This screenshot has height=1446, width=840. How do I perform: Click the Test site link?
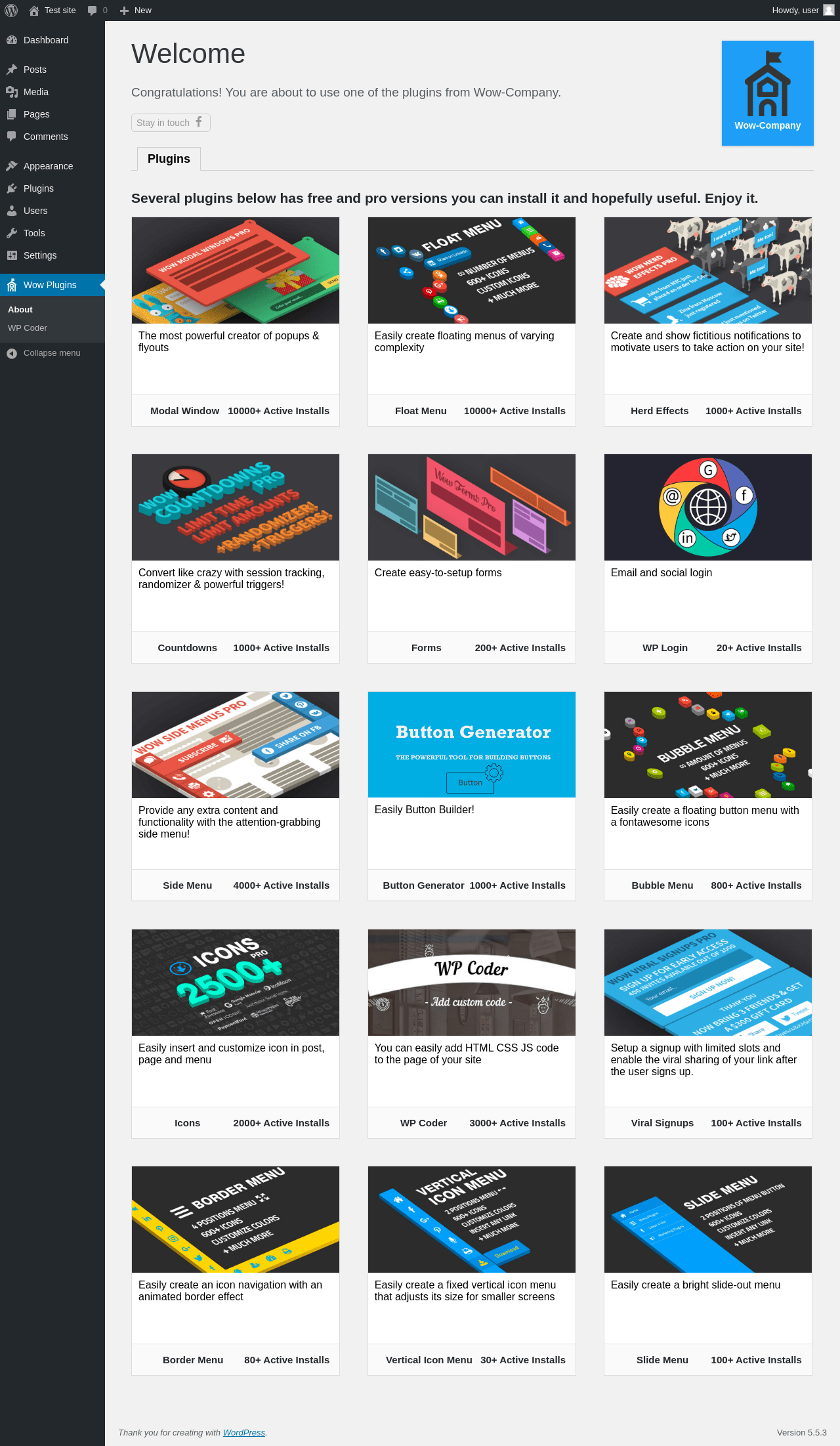pyautogui.click(x=52, y=11)
